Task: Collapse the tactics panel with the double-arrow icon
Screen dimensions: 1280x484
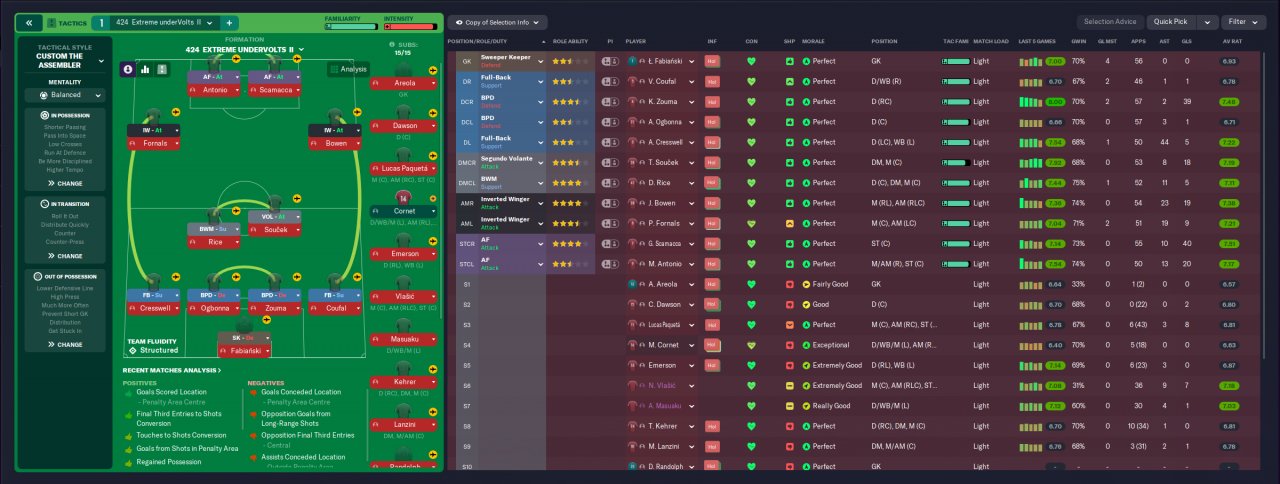Action: pyautogui.click(x=29, y=22)
